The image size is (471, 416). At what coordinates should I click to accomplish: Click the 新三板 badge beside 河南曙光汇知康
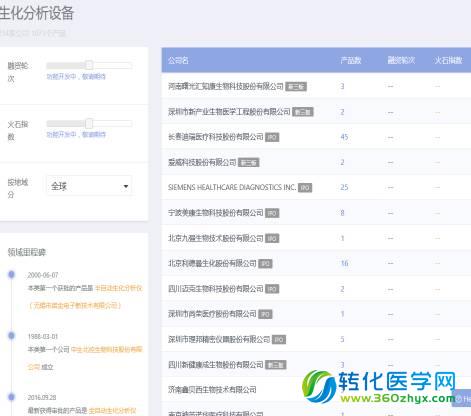tap(296, 87)
